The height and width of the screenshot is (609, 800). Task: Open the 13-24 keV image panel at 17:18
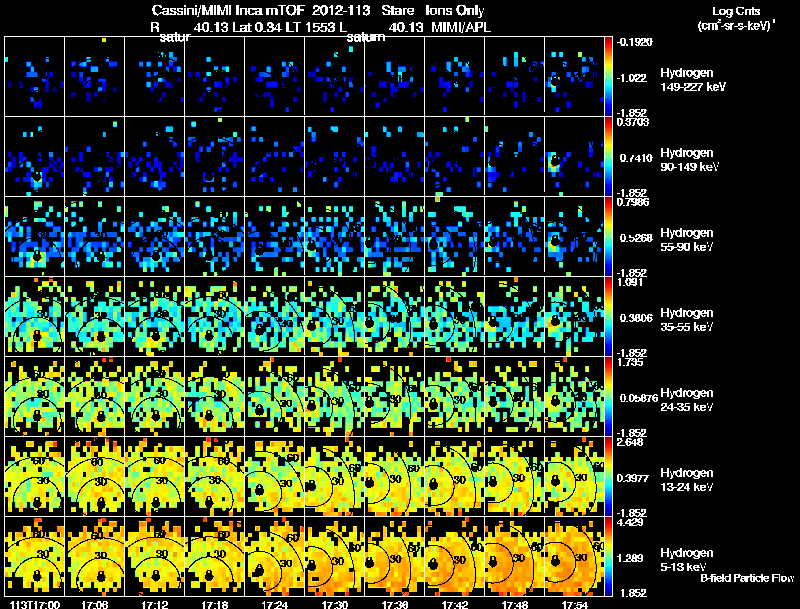(215, 476)
